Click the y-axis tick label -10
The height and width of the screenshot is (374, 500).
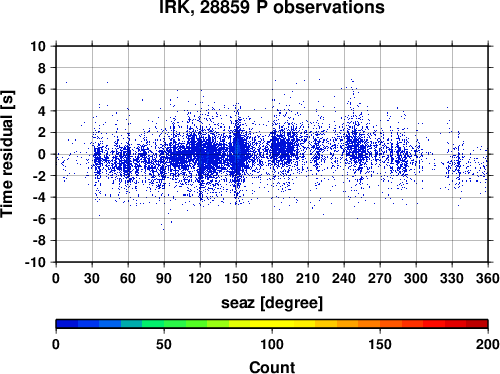point(35,262)
